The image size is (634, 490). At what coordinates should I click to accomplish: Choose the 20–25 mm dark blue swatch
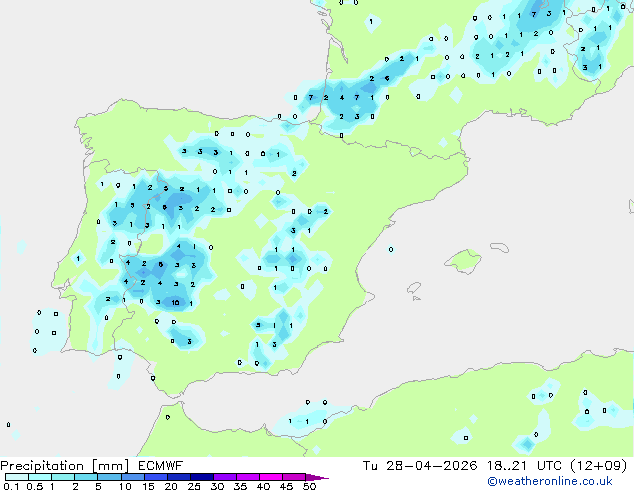pyautogui.click(x=179, y=477)
